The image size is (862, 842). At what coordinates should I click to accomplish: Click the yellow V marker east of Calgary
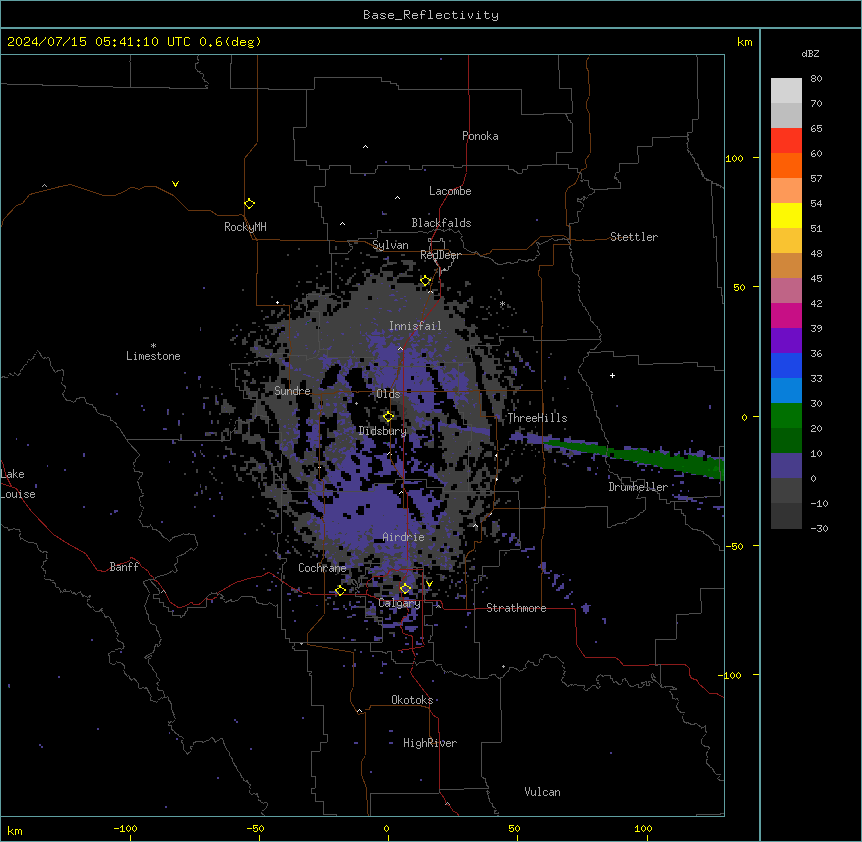pyautogui.click(x=429, y=584)
